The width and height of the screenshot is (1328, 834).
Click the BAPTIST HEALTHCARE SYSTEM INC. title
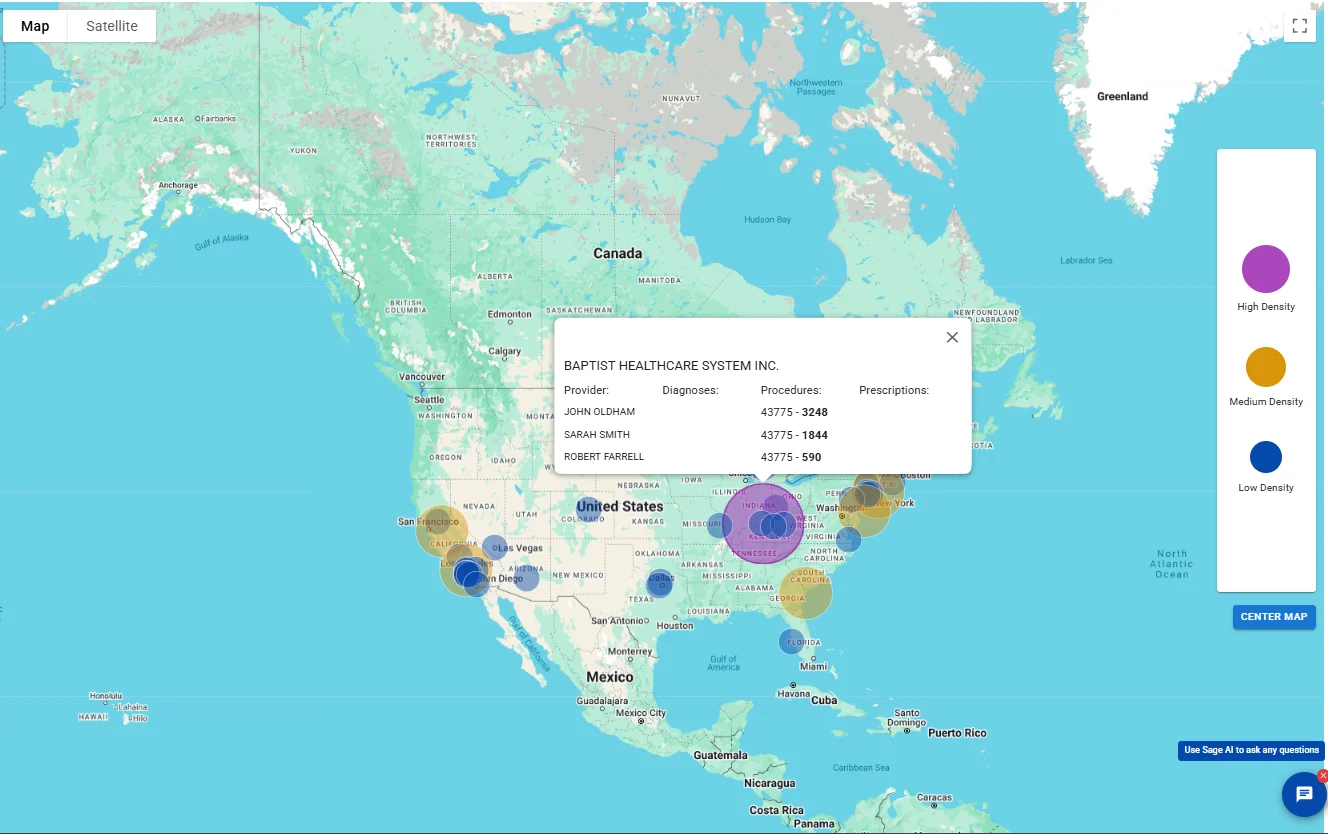click(x=671, y=366)
